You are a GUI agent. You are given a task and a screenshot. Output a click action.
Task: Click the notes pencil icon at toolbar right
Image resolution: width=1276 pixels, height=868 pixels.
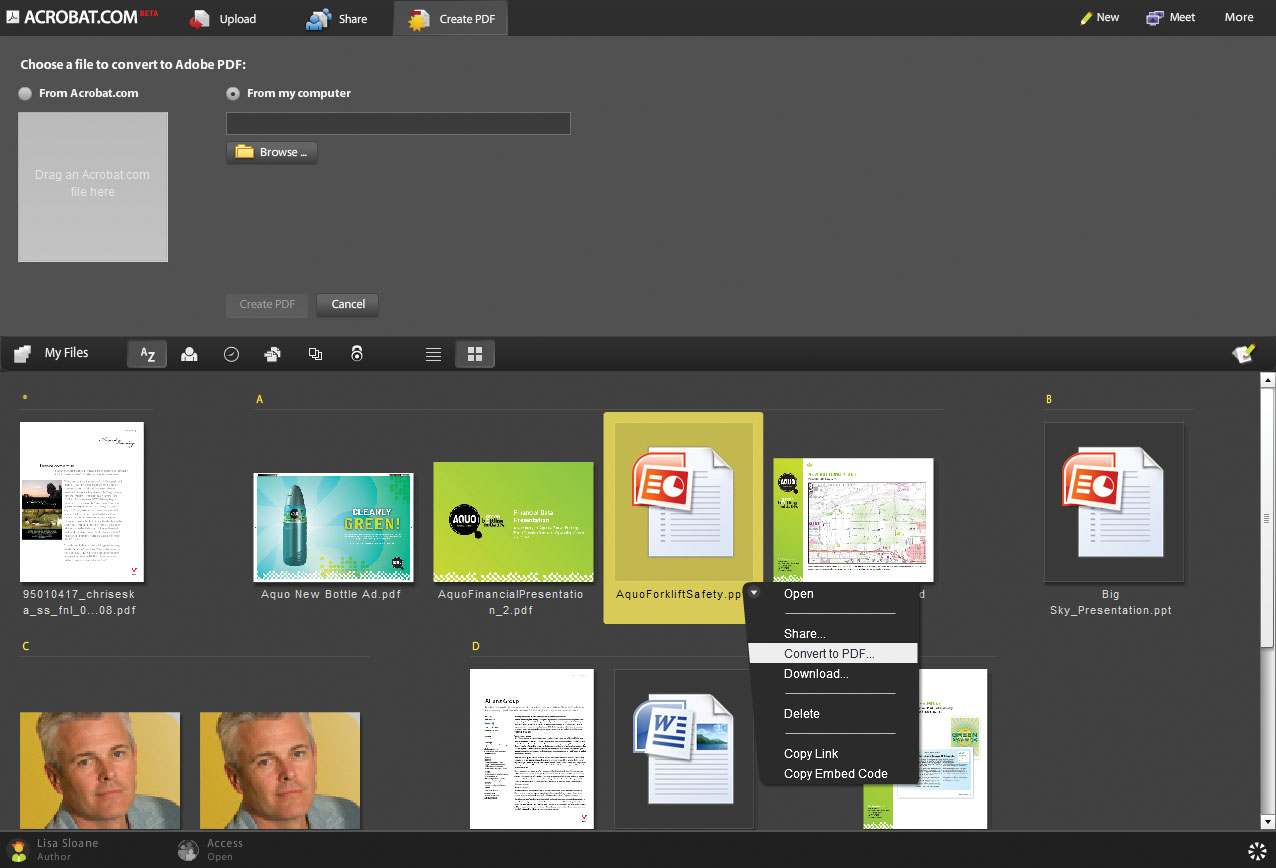pyautogui.click(x=1244, y=353)
